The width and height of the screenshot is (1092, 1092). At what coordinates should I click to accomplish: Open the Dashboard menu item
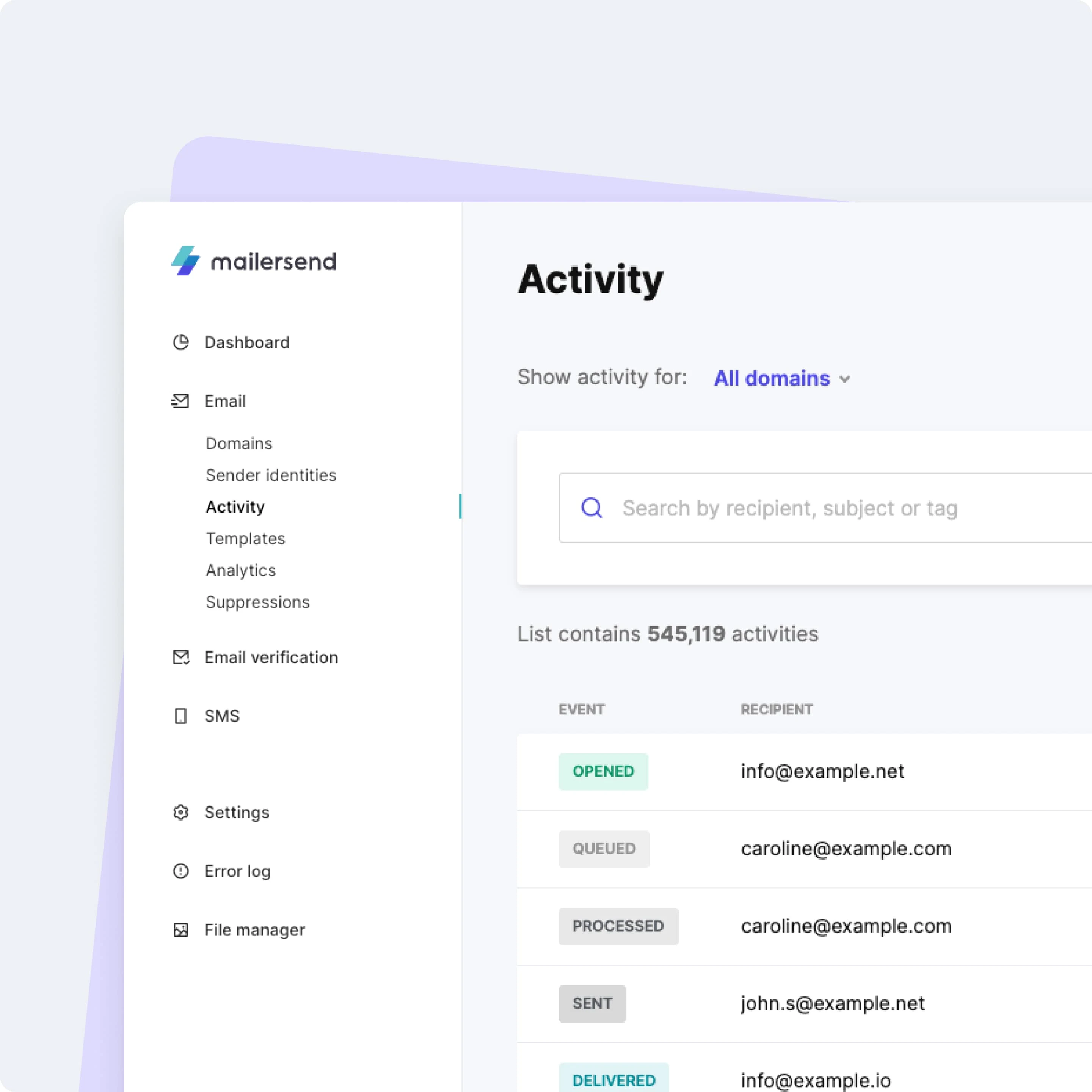click(247, 342)
